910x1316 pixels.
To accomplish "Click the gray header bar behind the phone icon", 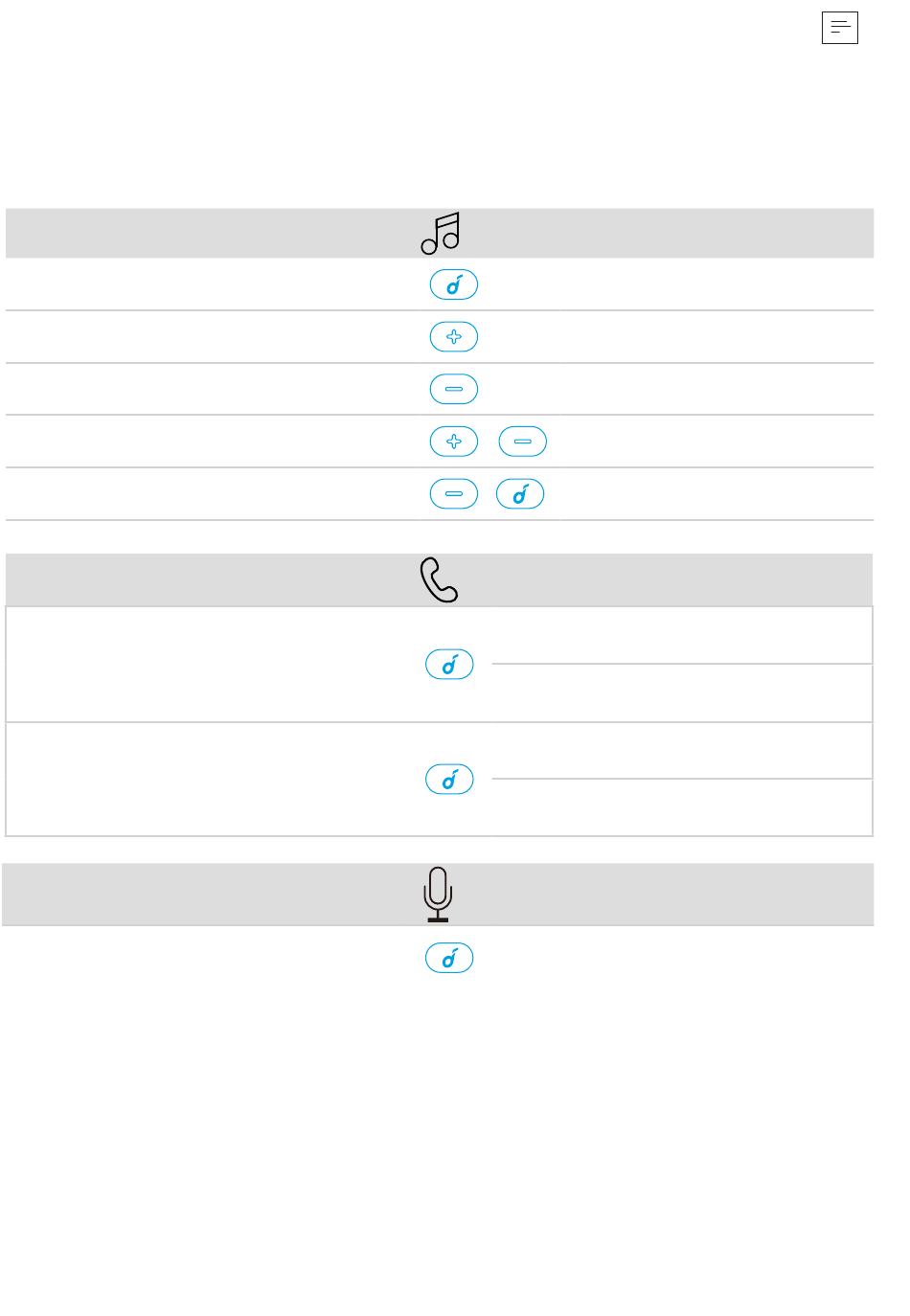I will pyautogui.click(x=192, y=580).
